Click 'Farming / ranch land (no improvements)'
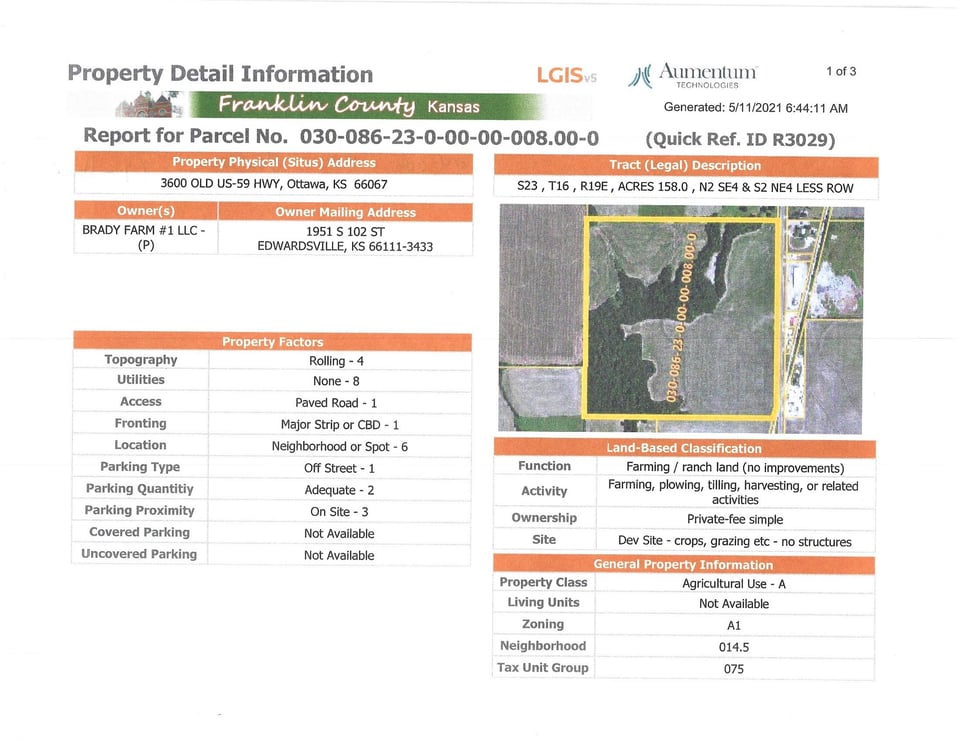Image resolution: width=960 pixels, height=741 pixels. (735, 468)
